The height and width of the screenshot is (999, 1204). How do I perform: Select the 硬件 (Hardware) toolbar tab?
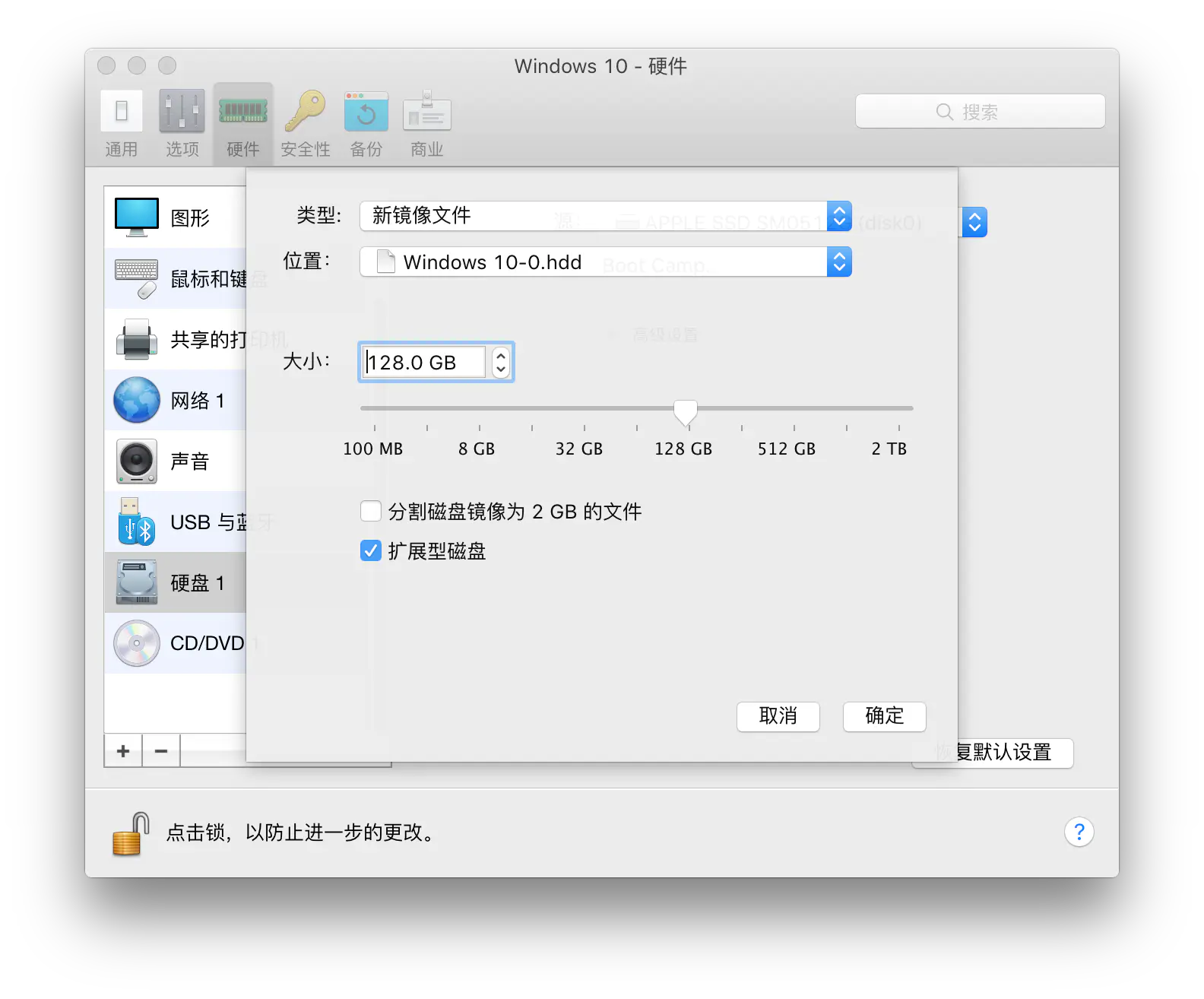(243, 124)
